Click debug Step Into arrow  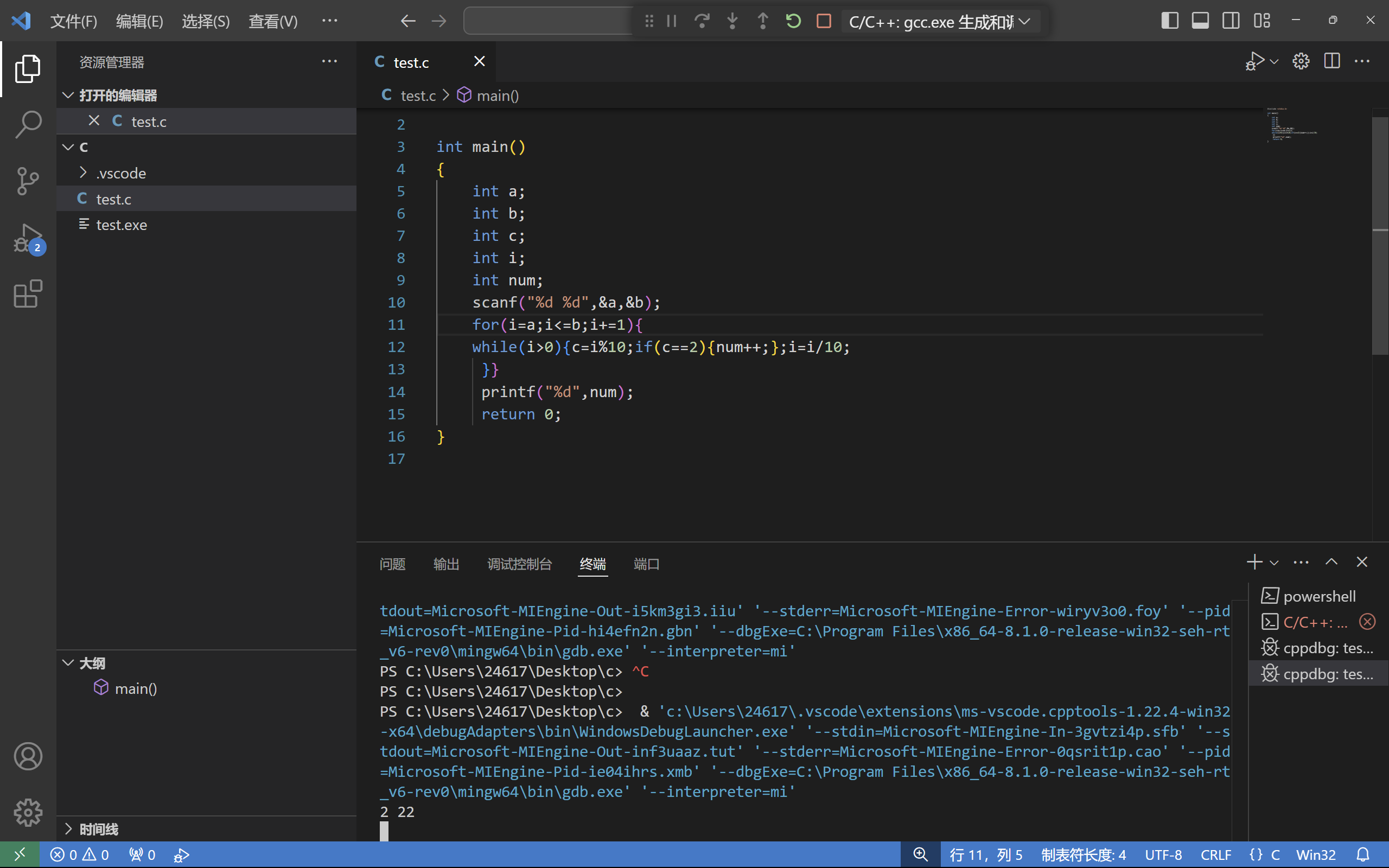[732, 21]
